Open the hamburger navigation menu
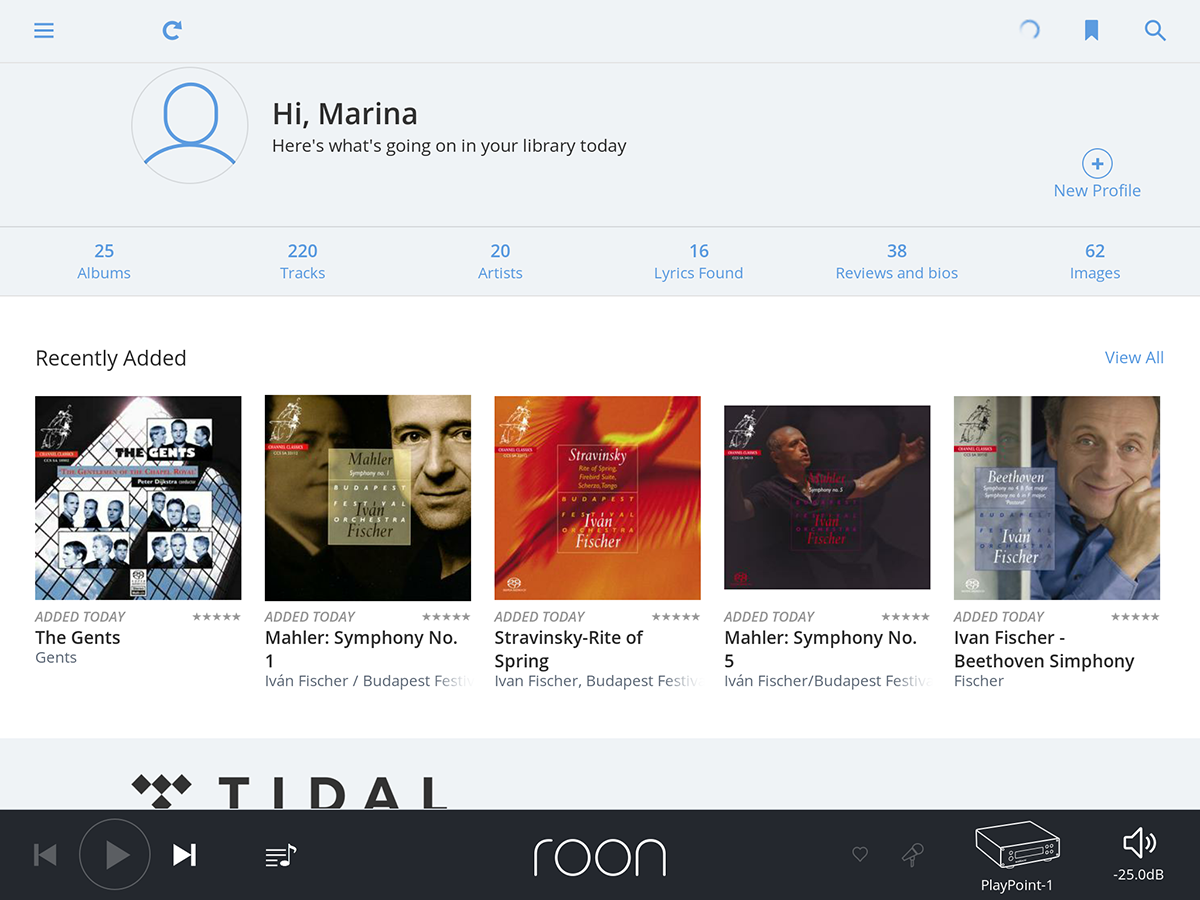 tap(44, 31)
